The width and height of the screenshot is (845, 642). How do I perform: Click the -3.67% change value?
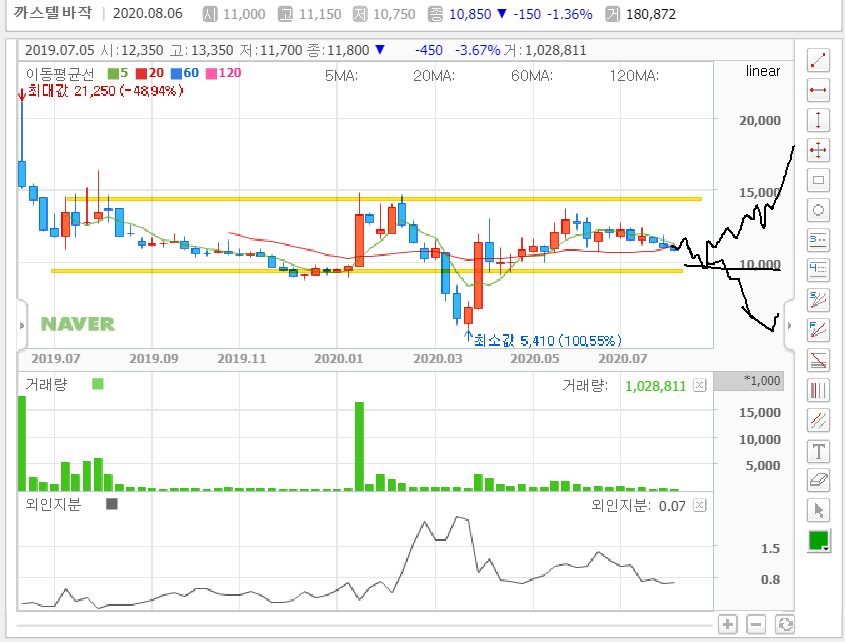coord(477,50)
